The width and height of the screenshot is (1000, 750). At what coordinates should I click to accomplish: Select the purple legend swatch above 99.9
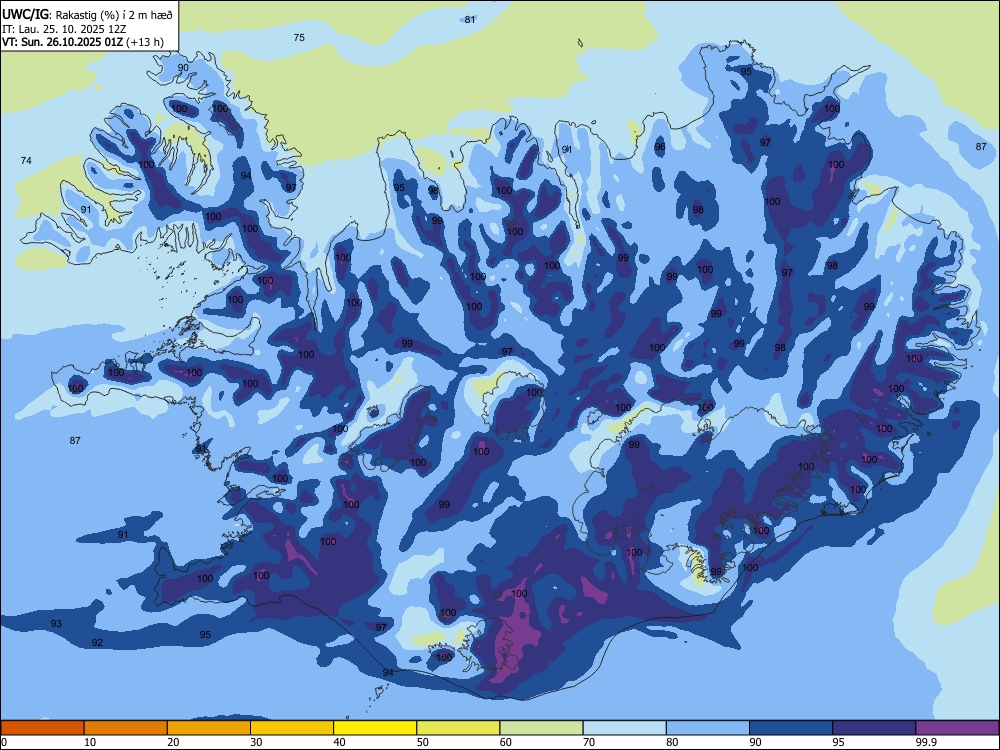(957, 728)
